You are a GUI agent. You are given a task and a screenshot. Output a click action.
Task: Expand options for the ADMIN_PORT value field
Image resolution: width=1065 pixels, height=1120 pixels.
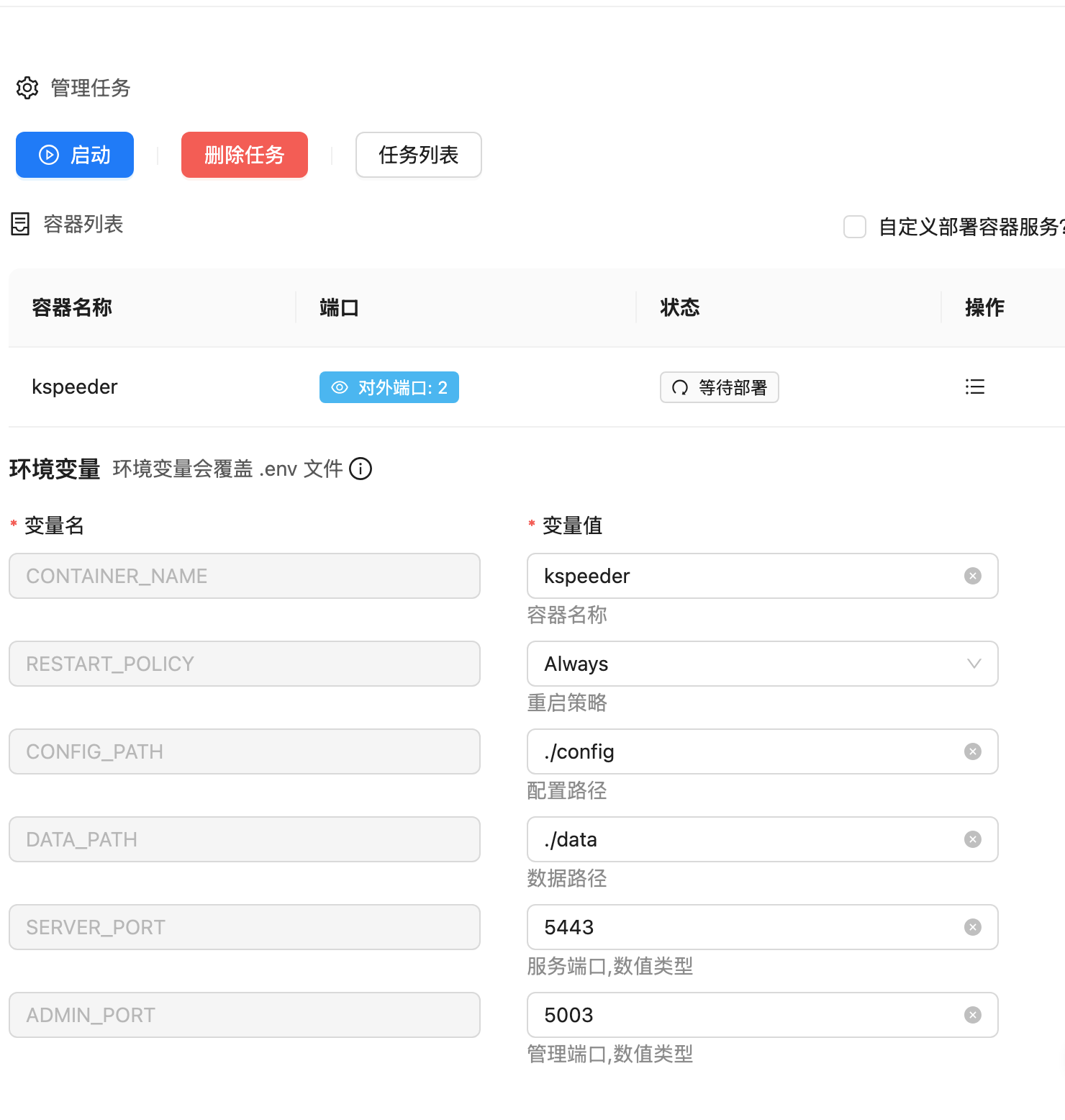[x=973, y=1015]
